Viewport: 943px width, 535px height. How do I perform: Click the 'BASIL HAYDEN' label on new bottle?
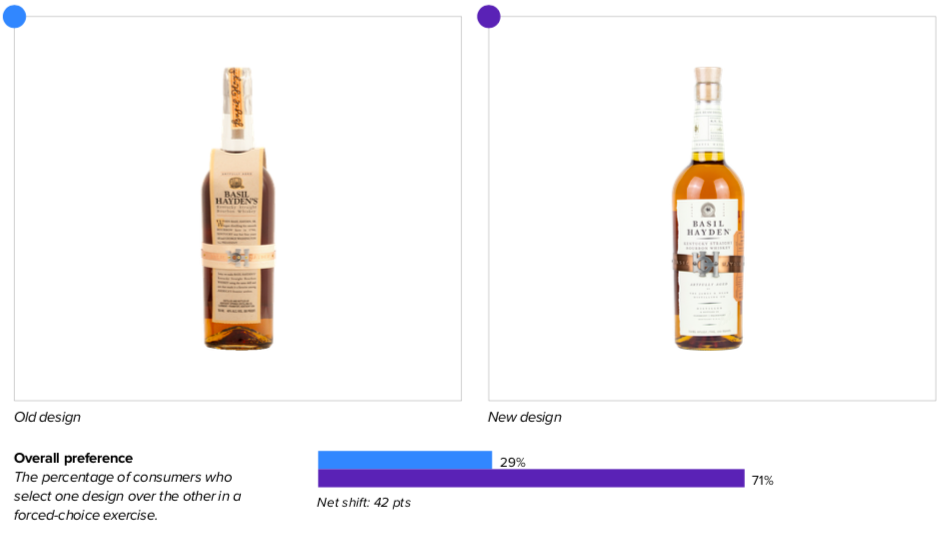coord(708,228)
